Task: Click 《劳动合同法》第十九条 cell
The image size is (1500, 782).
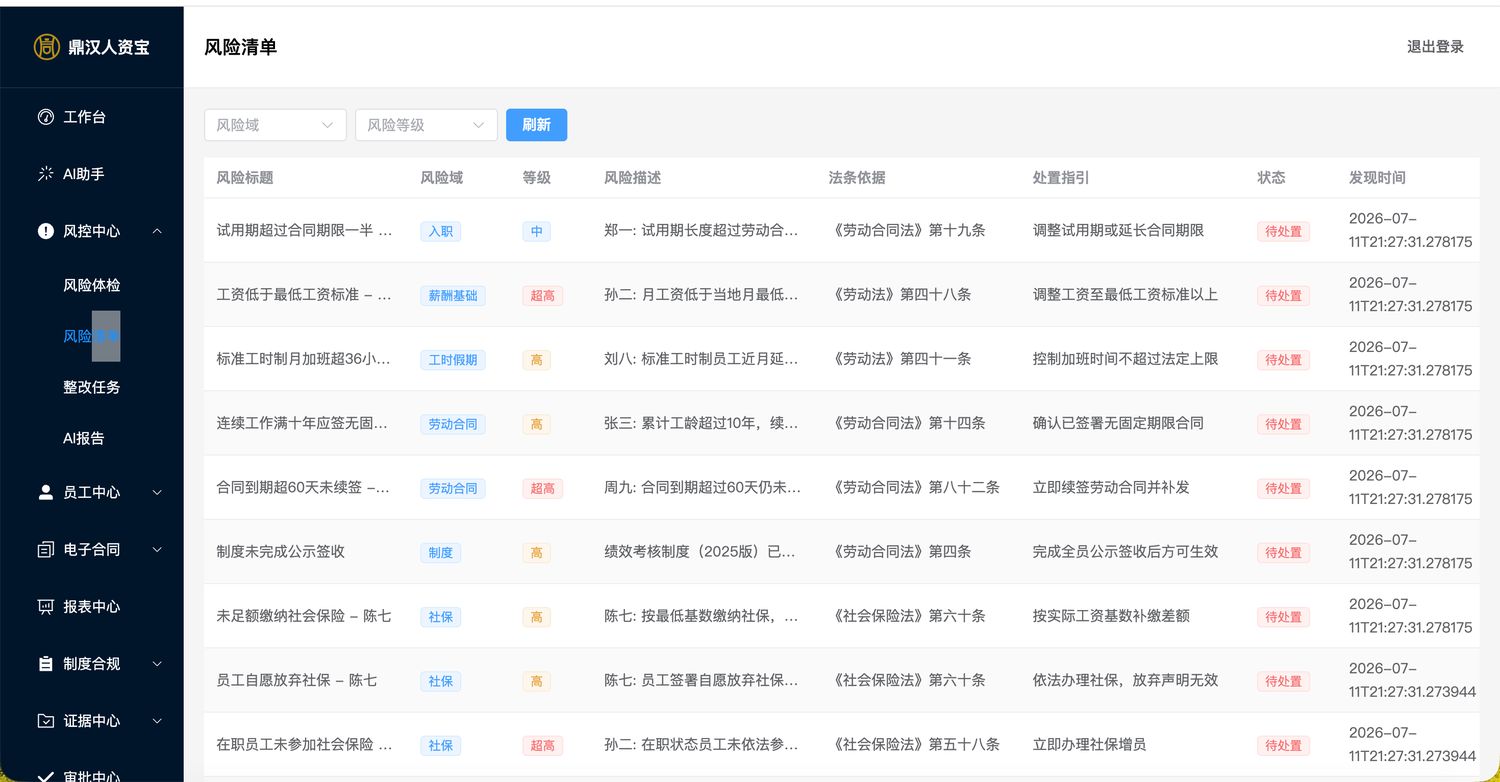Action: (907, 230)
